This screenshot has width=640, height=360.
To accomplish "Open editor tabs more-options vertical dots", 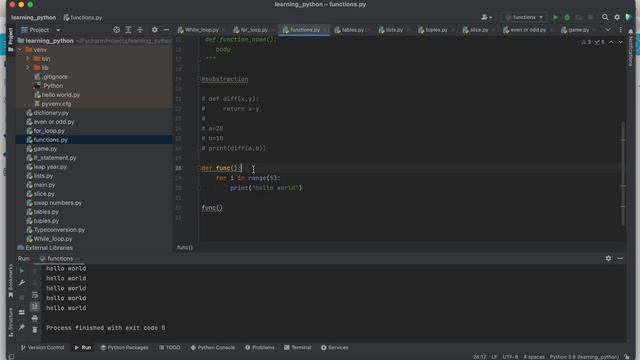I will point(620,30).
